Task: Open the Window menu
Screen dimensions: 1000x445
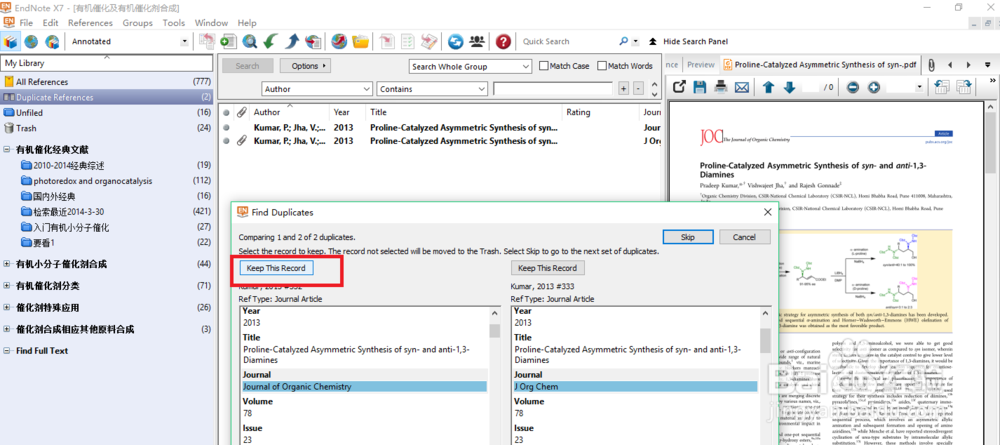Action: (211, 22)
